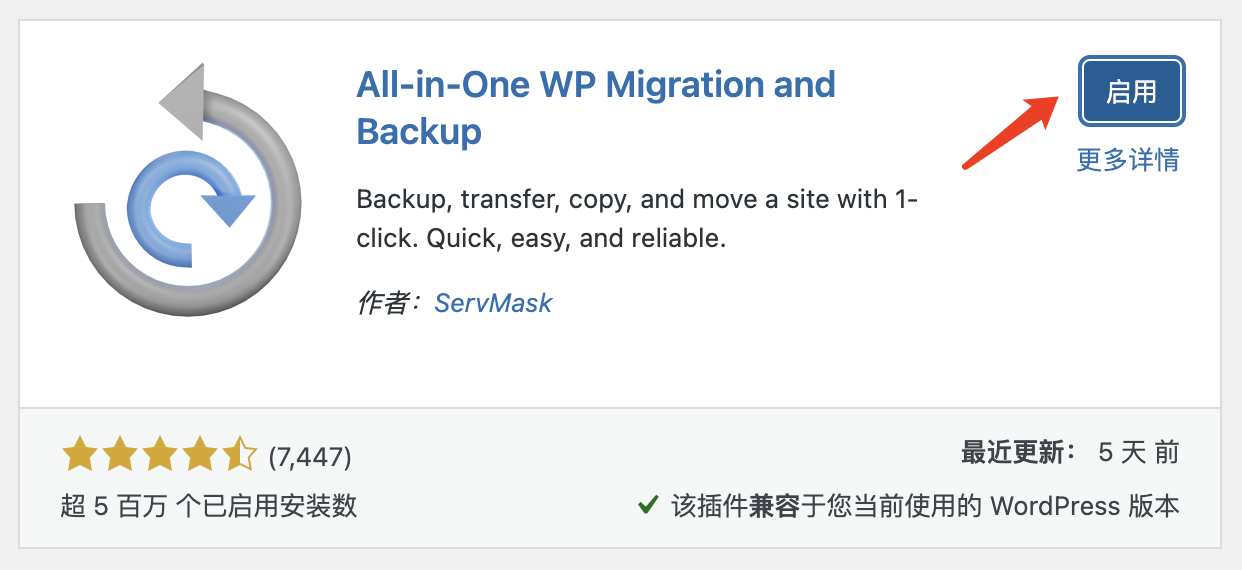This screenshot has height=570, width=1242.
Task: Open the 更多详情 details link
Action: [x=1128, y=160]
